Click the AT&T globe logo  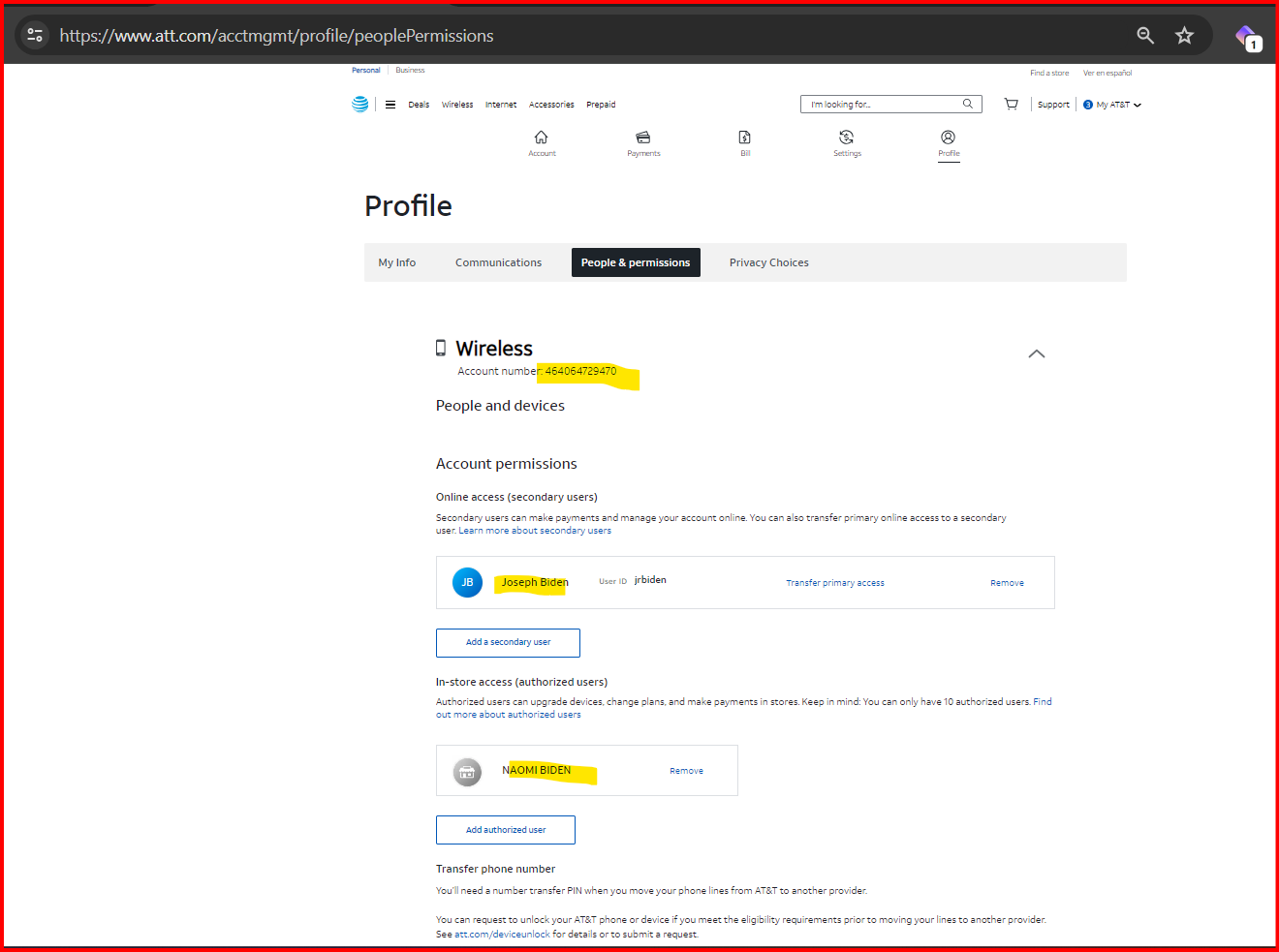[x=359, y=105]
